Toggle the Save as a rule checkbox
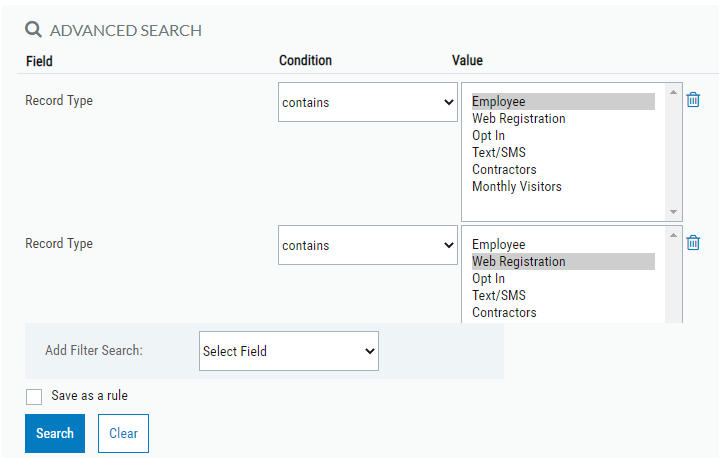719x458 pixels. [34, 396]
